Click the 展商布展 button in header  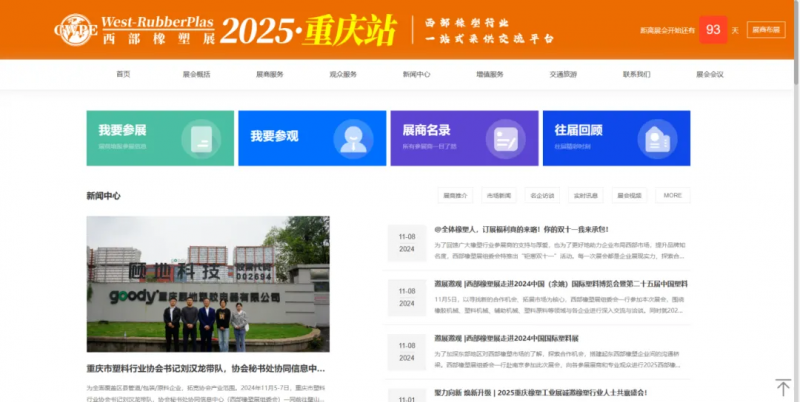pyautogui.click(x=766, y=30)
